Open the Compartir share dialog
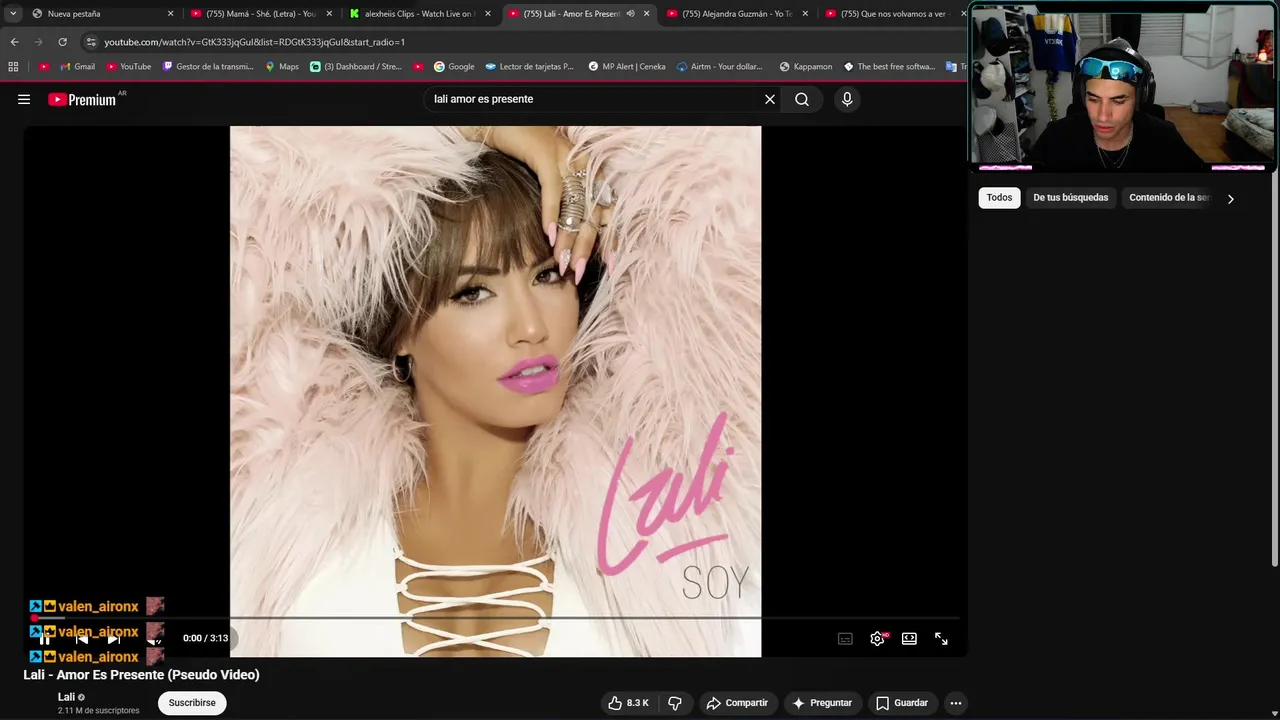This screenshot has height=720, width=1280. [x=737, y=703]
